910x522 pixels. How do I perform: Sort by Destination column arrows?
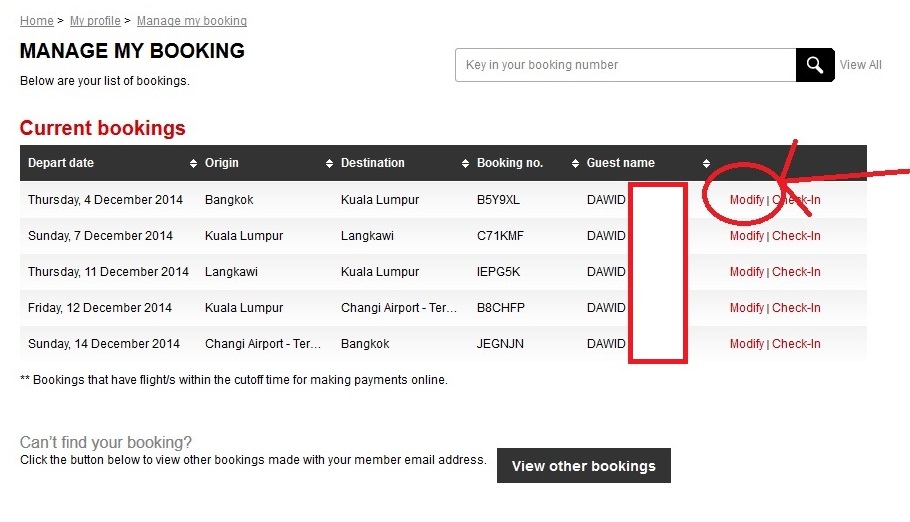pyautogui.click(x=465, y=164)
